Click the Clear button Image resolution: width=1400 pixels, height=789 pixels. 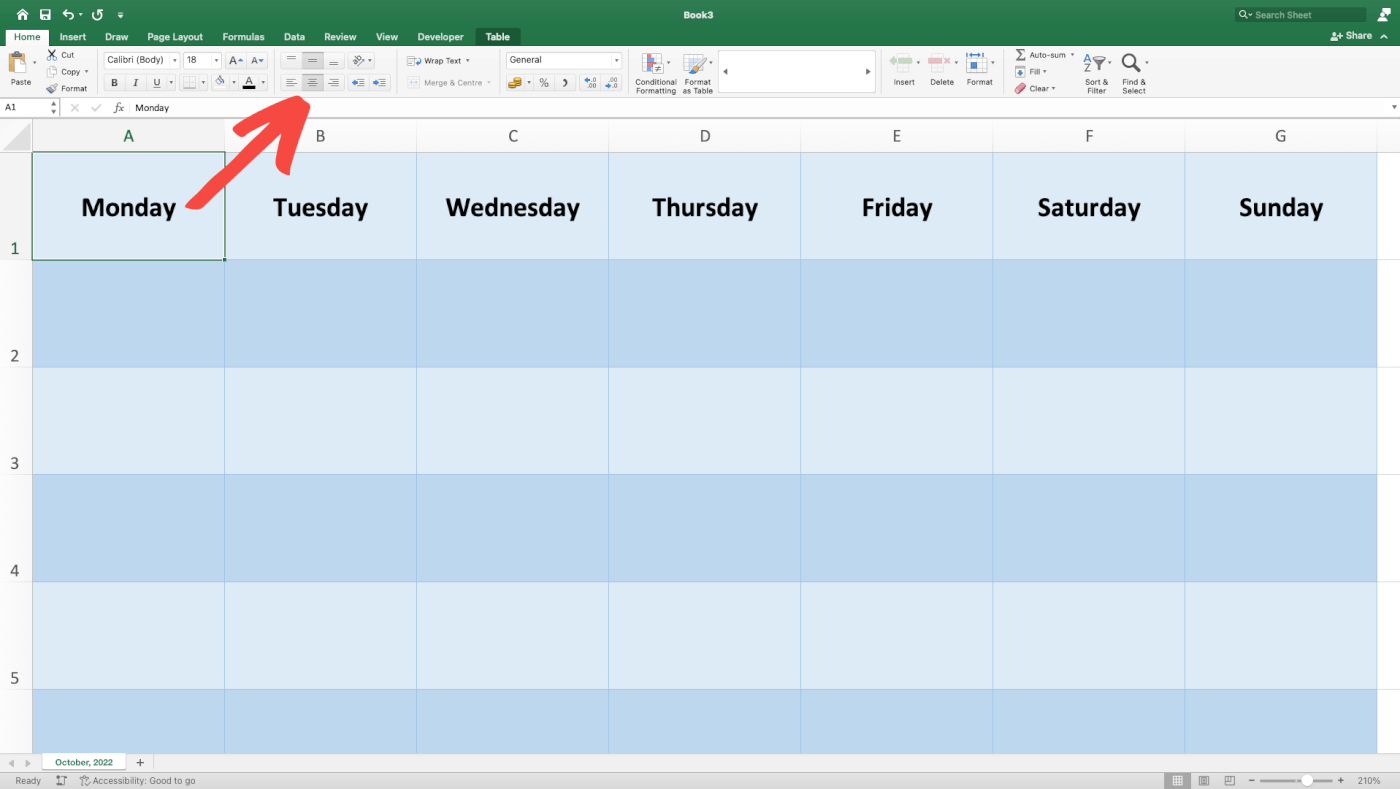pos(1038,88)
